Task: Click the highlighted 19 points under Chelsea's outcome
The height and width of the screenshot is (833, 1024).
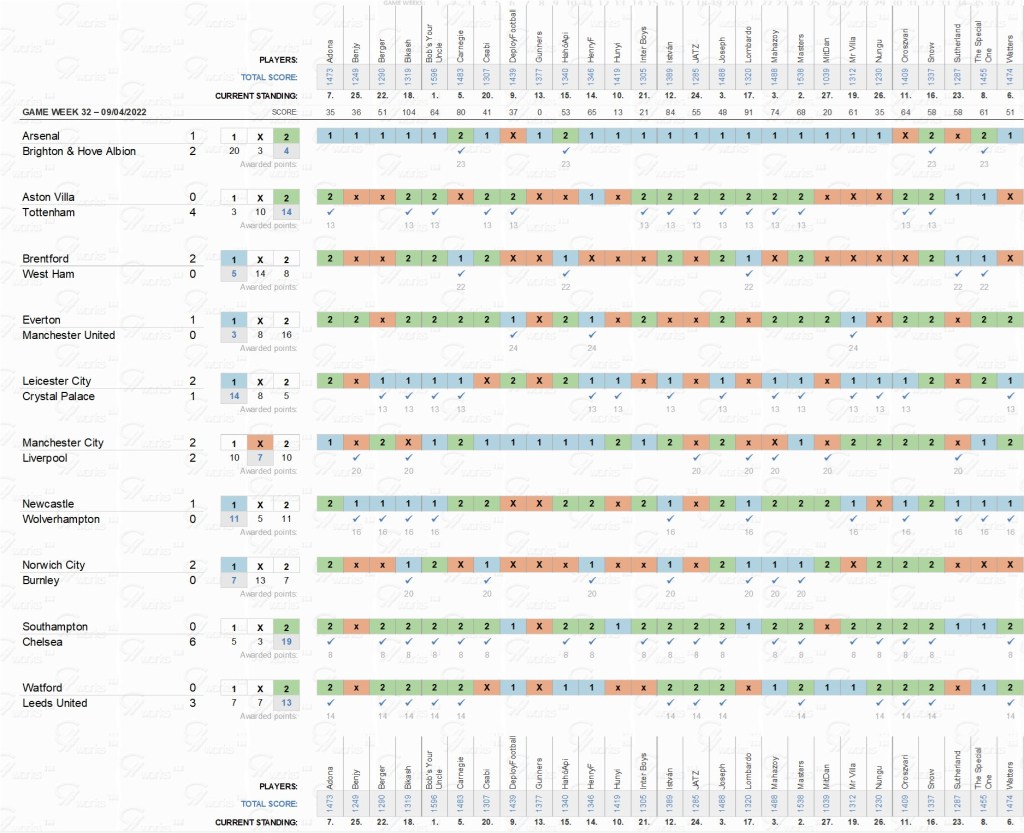Action: point(286,642)
